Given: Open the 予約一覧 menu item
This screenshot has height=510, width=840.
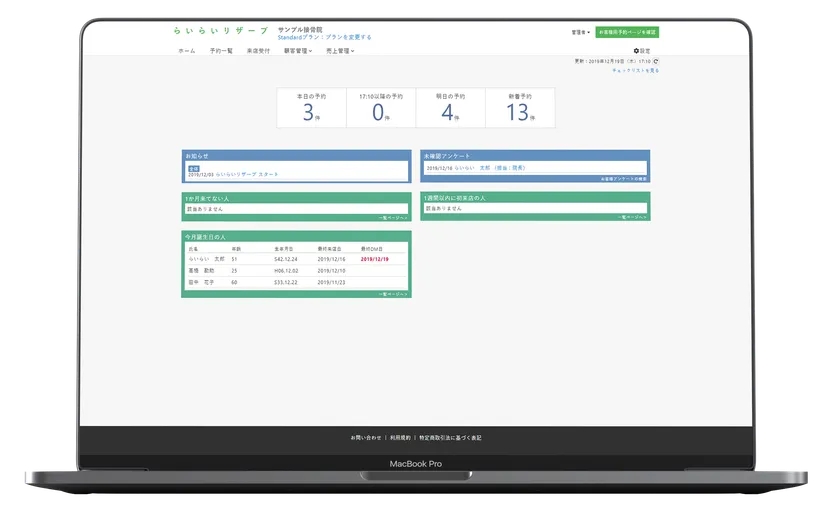Looking at the screenshot, I should coord(221,51).
